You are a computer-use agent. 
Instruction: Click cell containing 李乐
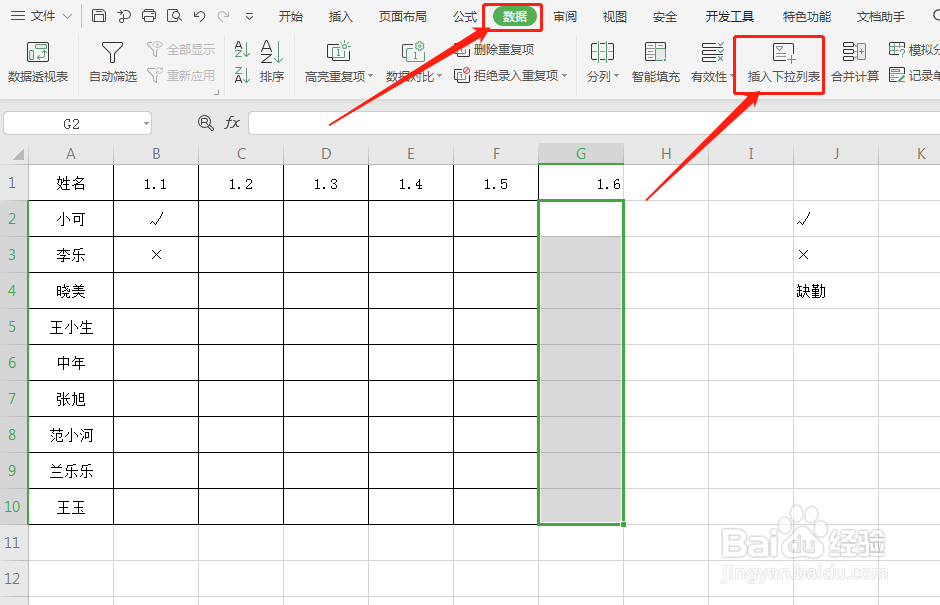(71, 255)
